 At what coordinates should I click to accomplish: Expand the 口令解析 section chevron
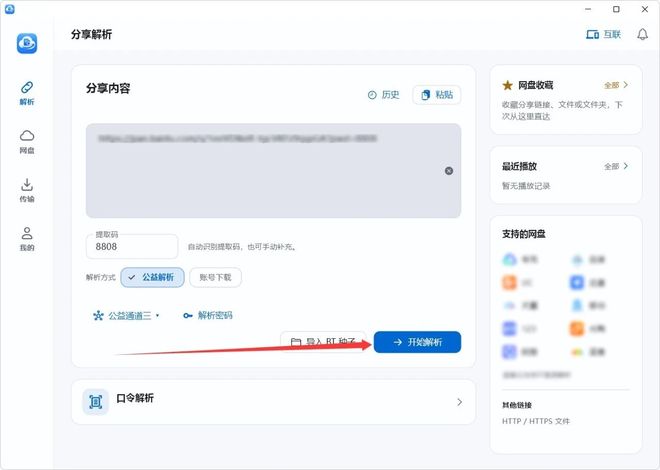[x=459, y=402]
